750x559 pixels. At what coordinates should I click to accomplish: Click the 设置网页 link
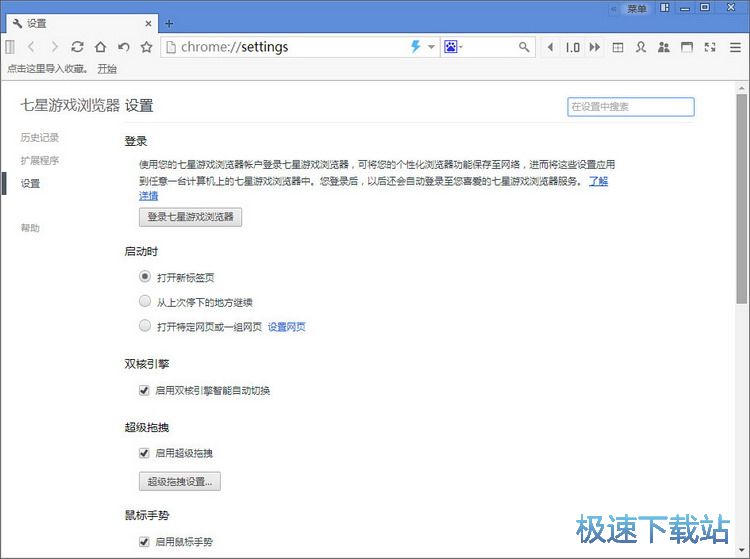(286, 327)
